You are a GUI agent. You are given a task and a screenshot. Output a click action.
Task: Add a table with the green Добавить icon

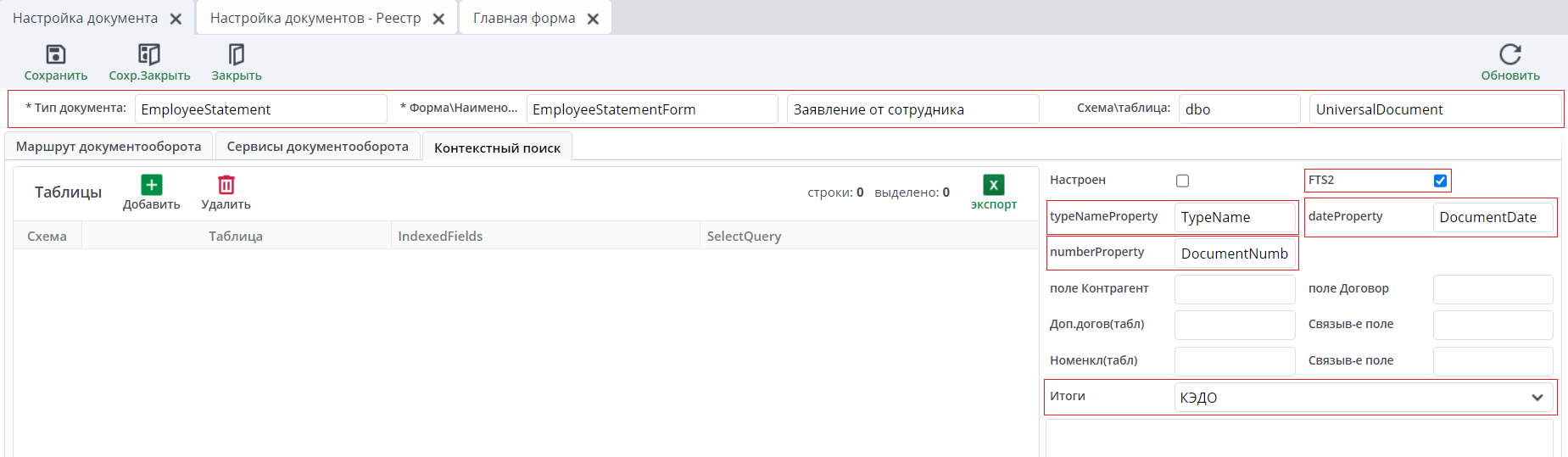152,185
